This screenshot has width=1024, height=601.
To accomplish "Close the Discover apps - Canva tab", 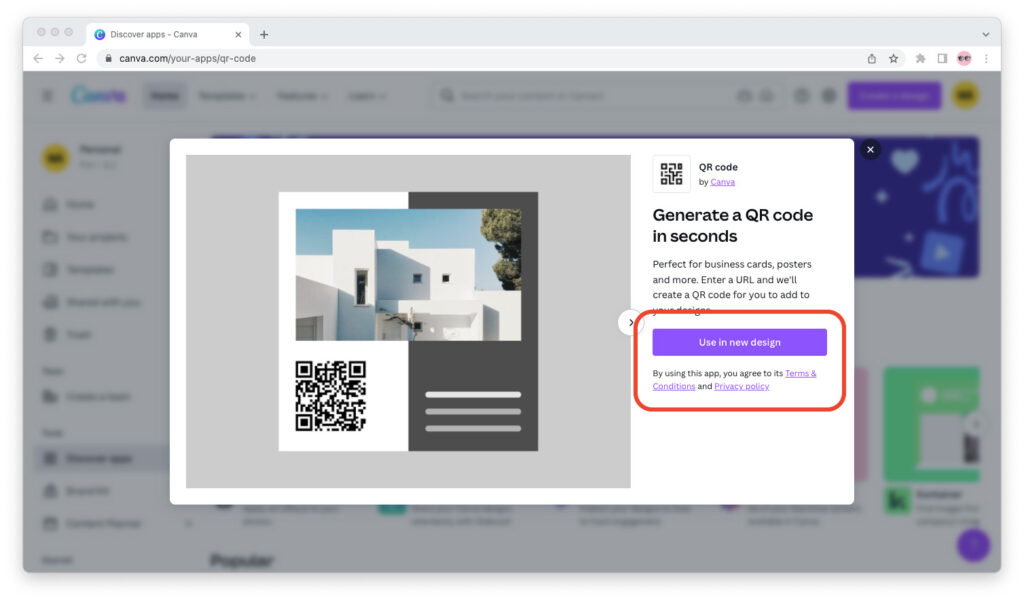I will click(x=238, y=35).
